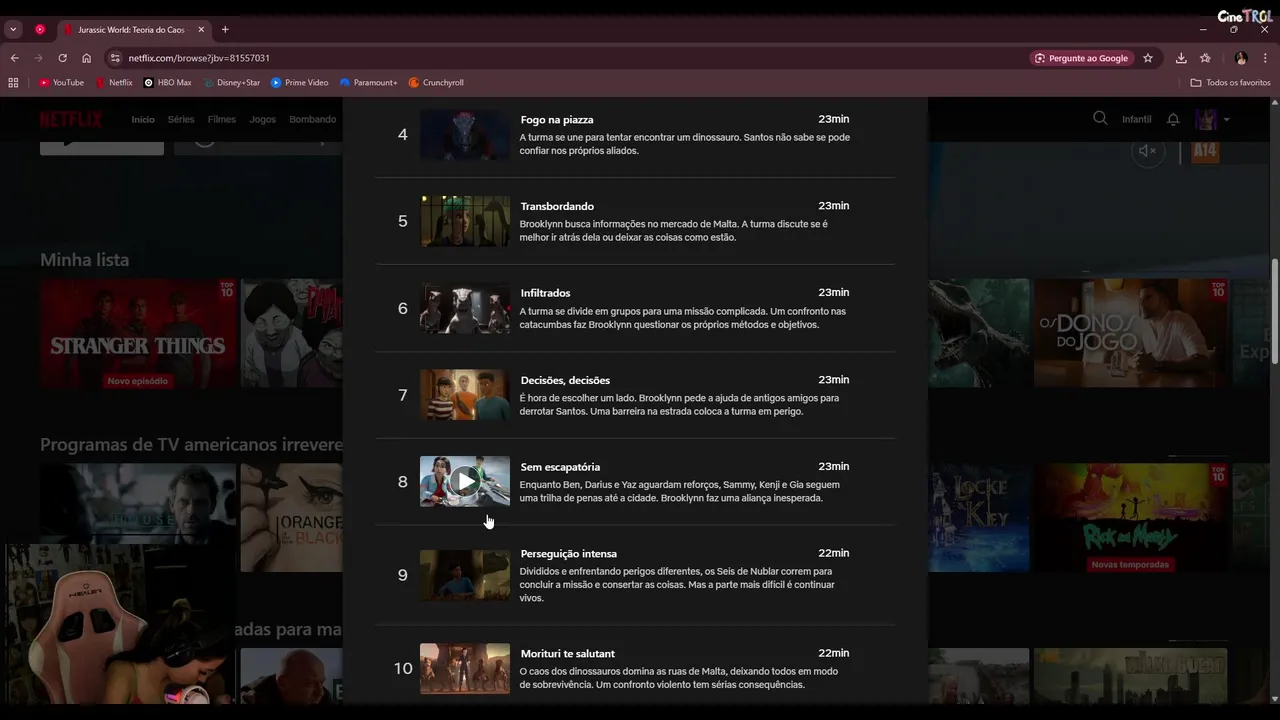1280x720 pixels.
Task: Open Netflix Início menu
Action: point(143,119)
